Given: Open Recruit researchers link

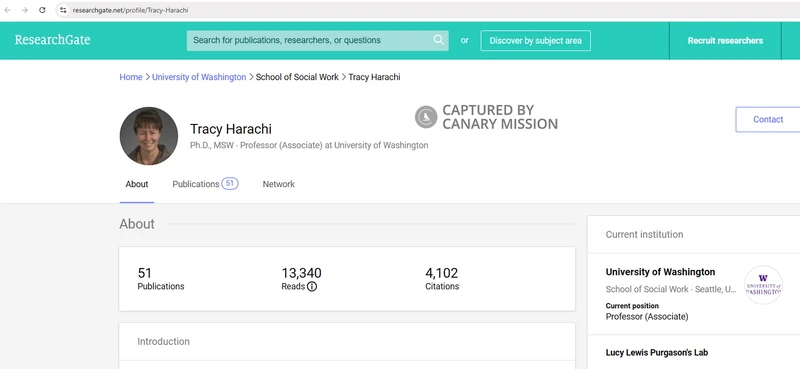Looking at the screenshot, I should coord(725,41).
